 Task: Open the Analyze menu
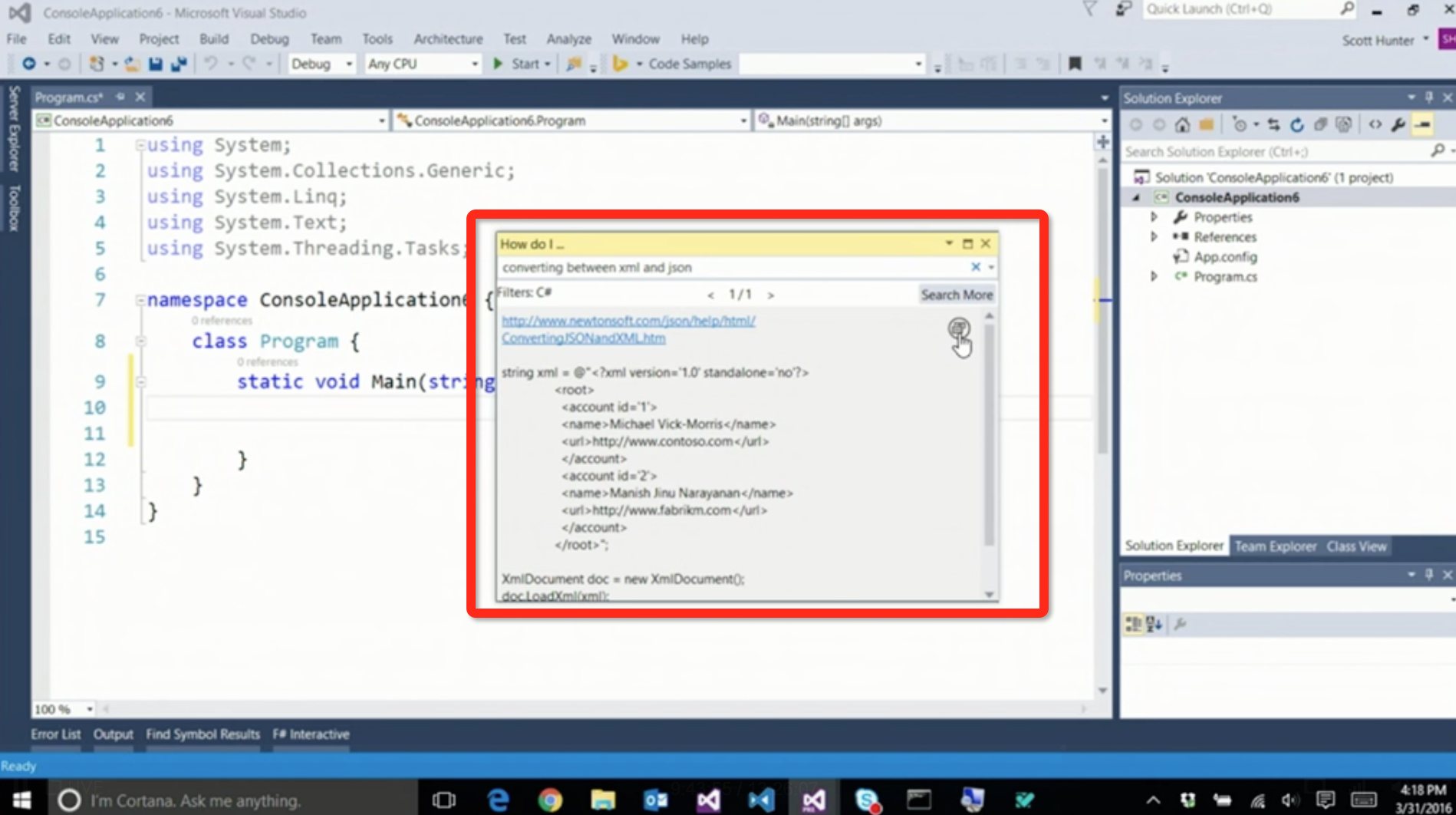(568, 39)
